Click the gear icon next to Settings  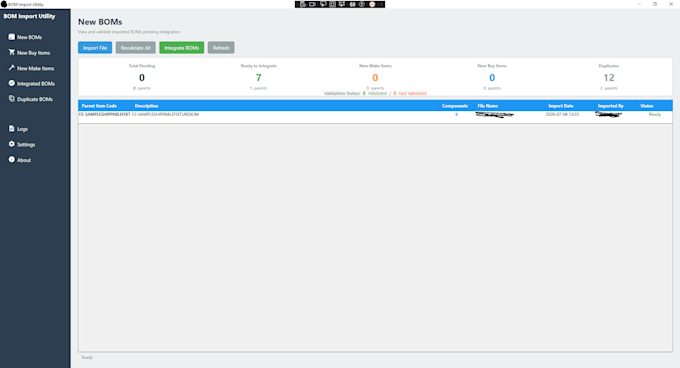tap(12, 144)
